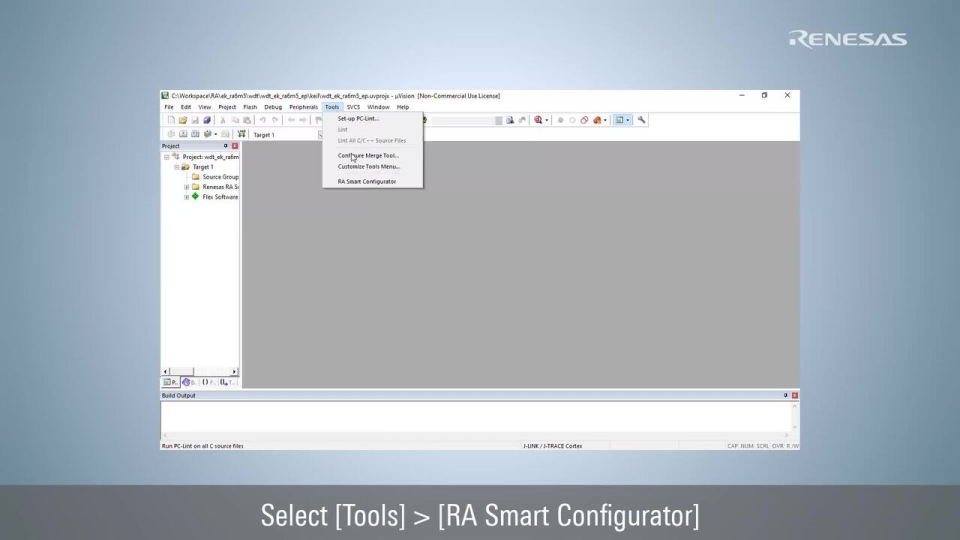
Task: Switch to the Books tab at panel bottom
Action: point(189,382)
